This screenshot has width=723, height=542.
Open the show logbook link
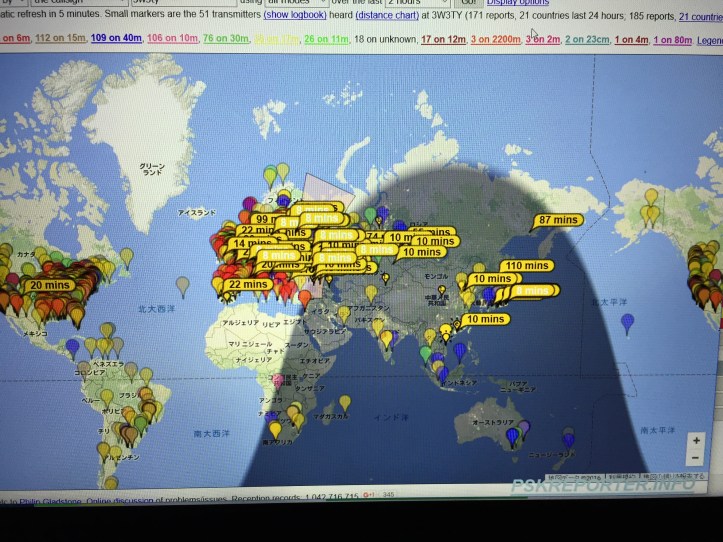coord(293,17)
